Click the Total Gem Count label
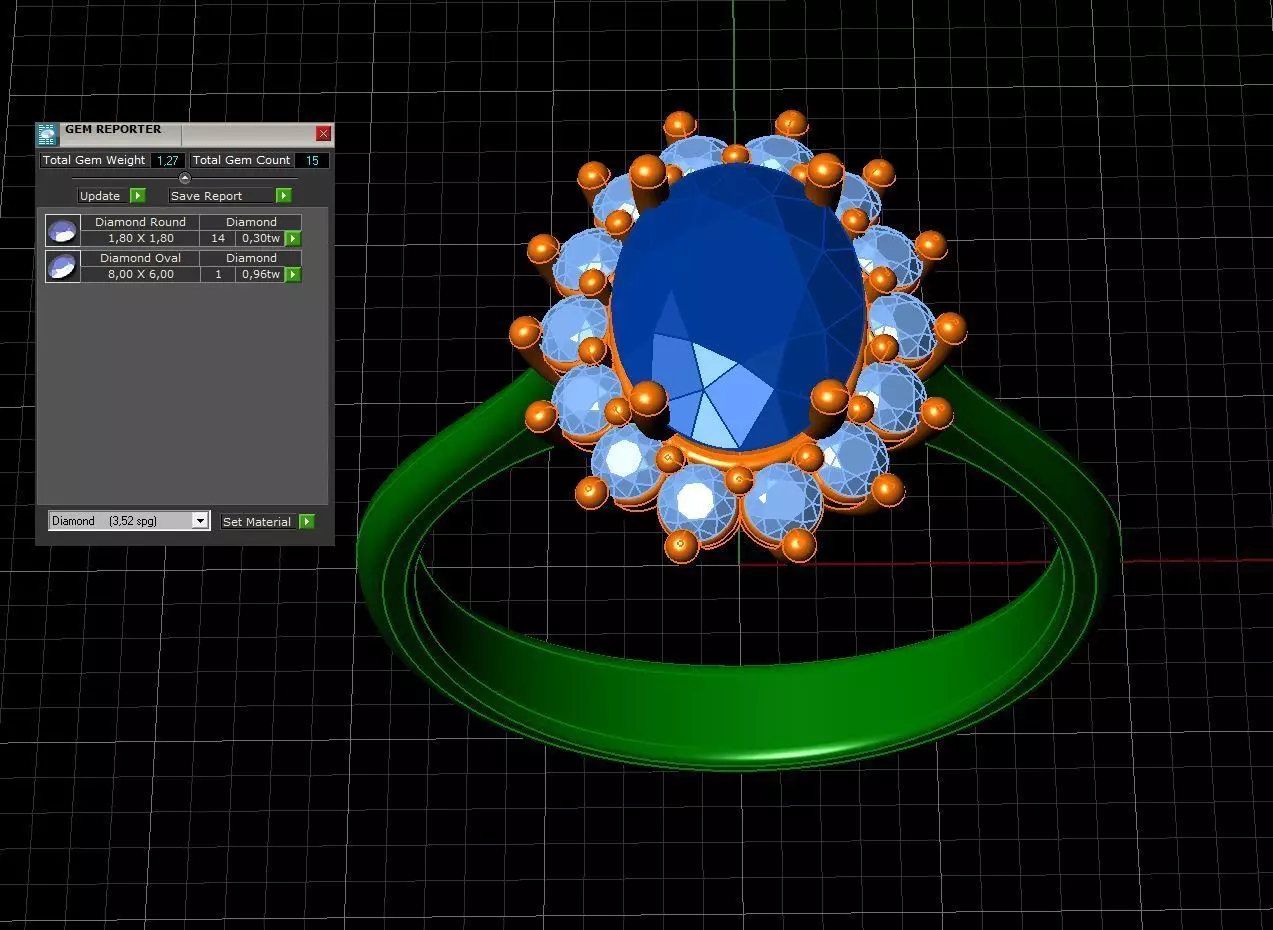The height and width of the screenshot is (930, 1273). tap(241, 160)
